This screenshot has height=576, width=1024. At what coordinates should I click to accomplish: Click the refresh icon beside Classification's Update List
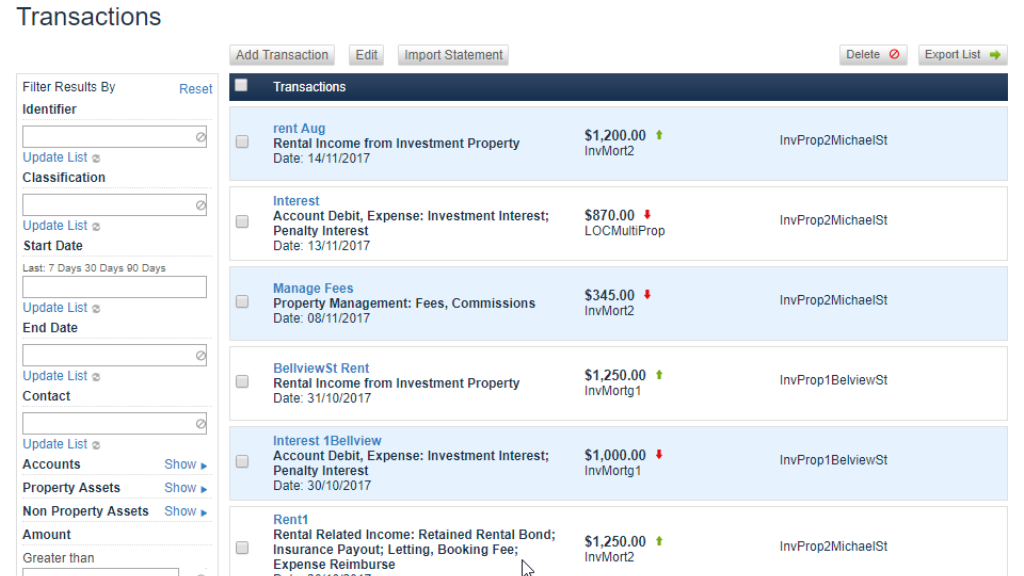pos(94,225)
